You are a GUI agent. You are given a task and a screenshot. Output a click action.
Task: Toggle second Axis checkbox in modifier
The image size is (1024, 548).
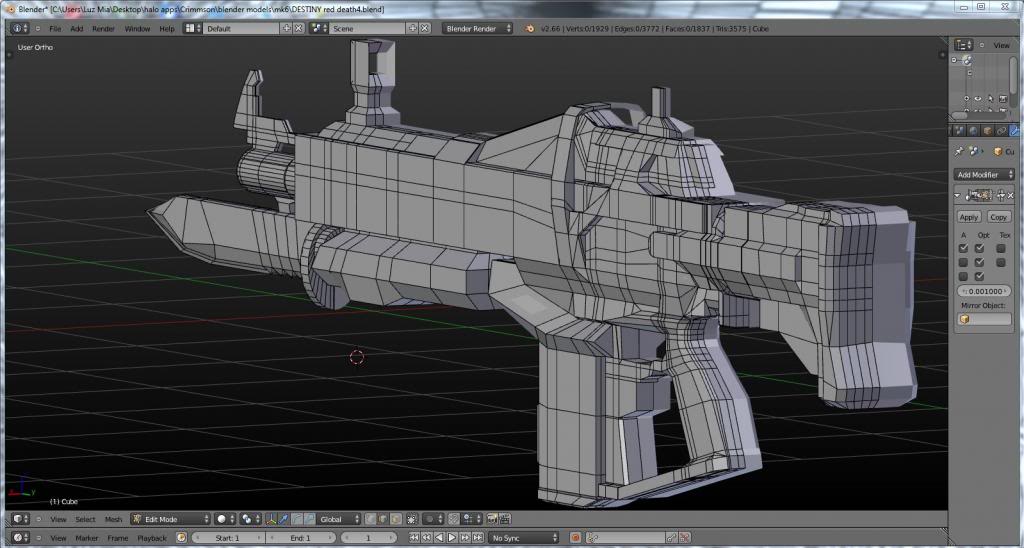tap(963, 263)
